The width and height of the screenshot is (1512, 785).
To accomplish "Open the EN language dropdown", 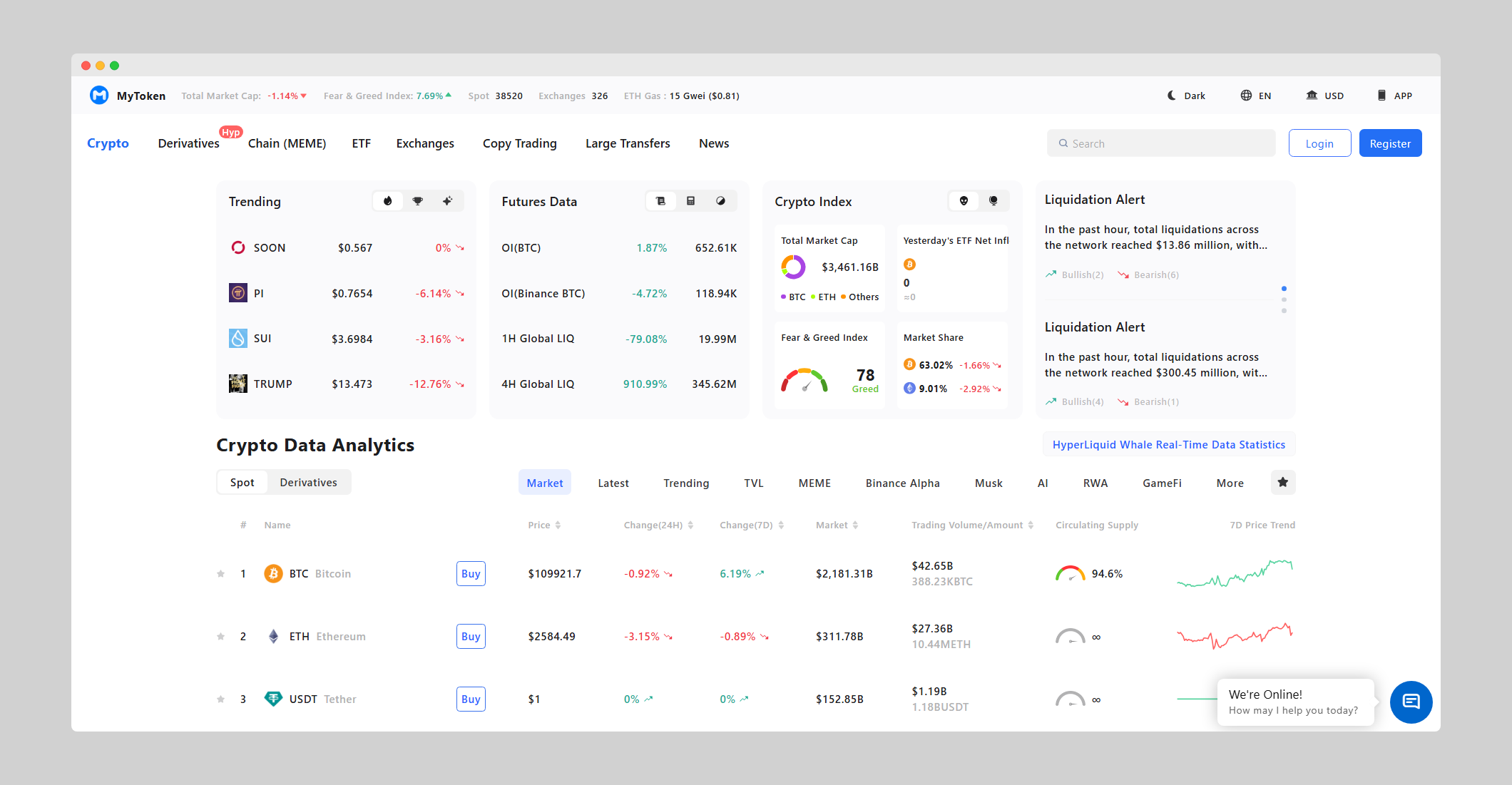I will 1256,96.
